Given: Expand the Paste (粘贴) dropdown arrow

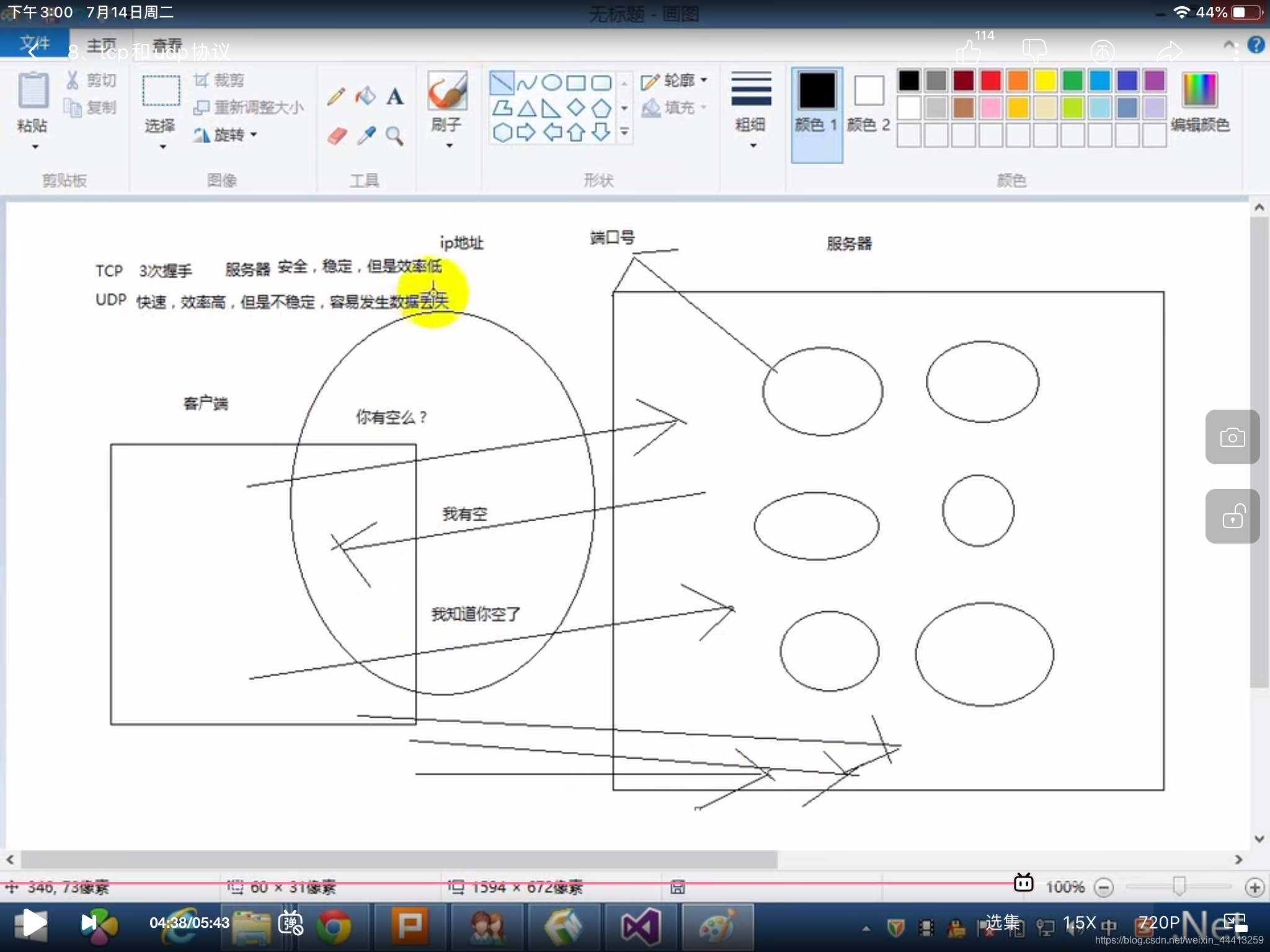Looking at the screenshot, I should pyautogui.click(x=35, y=148).
